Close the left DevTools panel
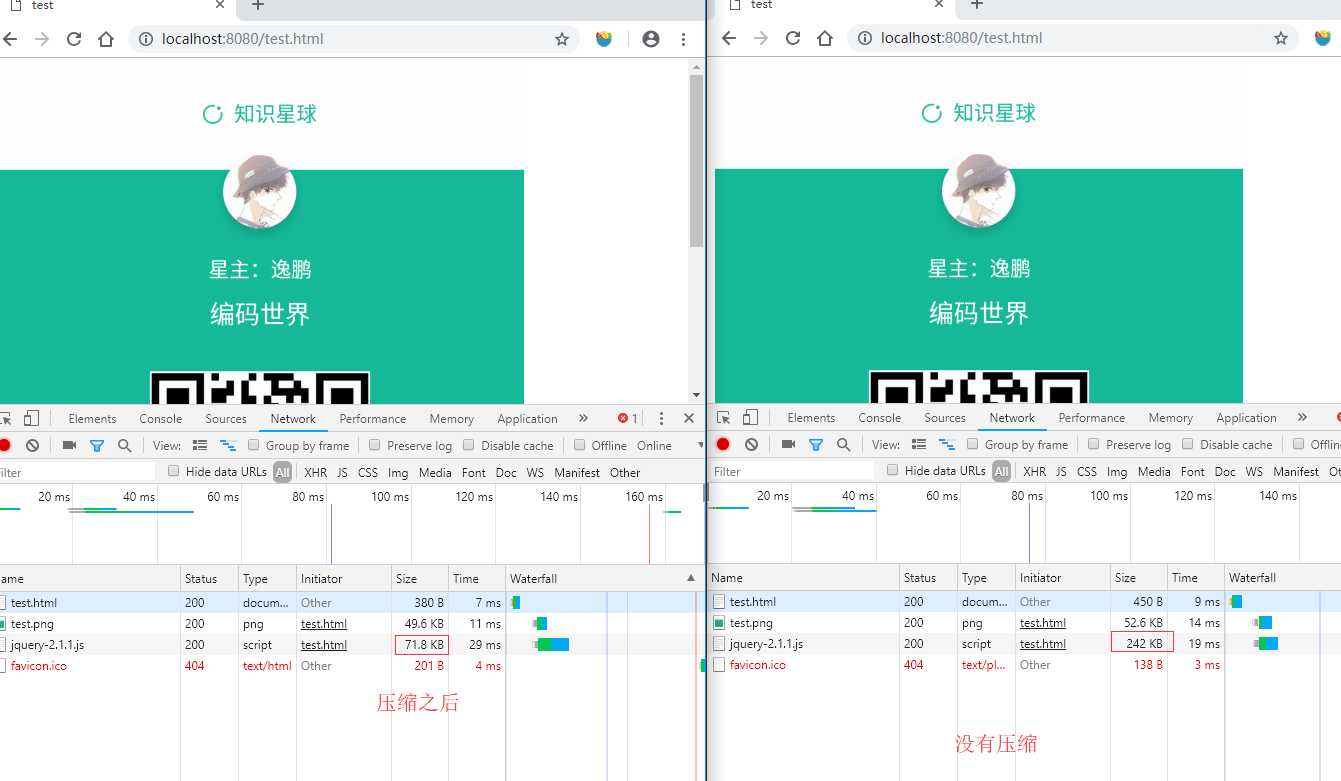1341x781 pixels. click(x=689, y=418)
